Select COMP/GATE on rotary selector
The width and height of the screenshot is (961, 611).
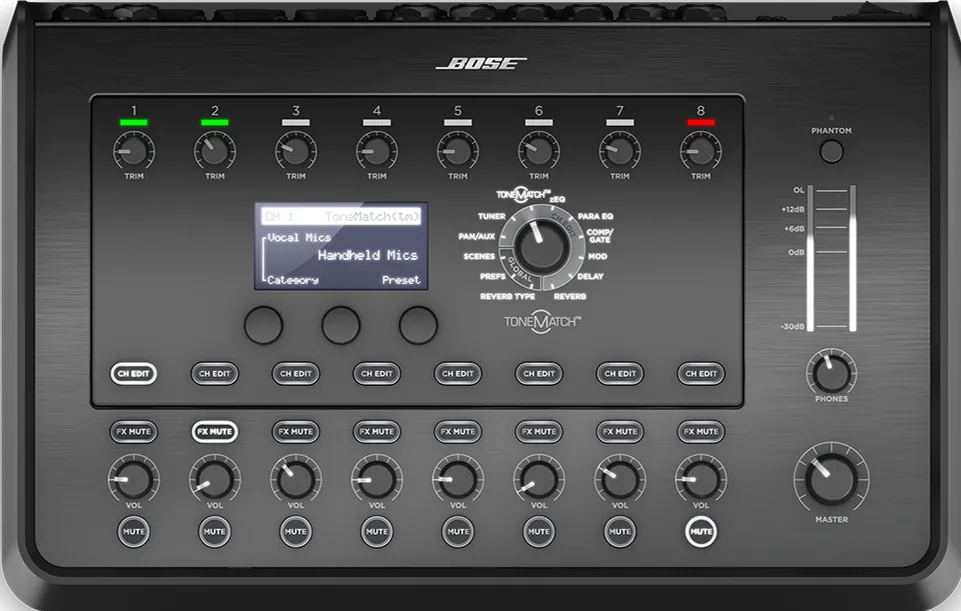599,236
